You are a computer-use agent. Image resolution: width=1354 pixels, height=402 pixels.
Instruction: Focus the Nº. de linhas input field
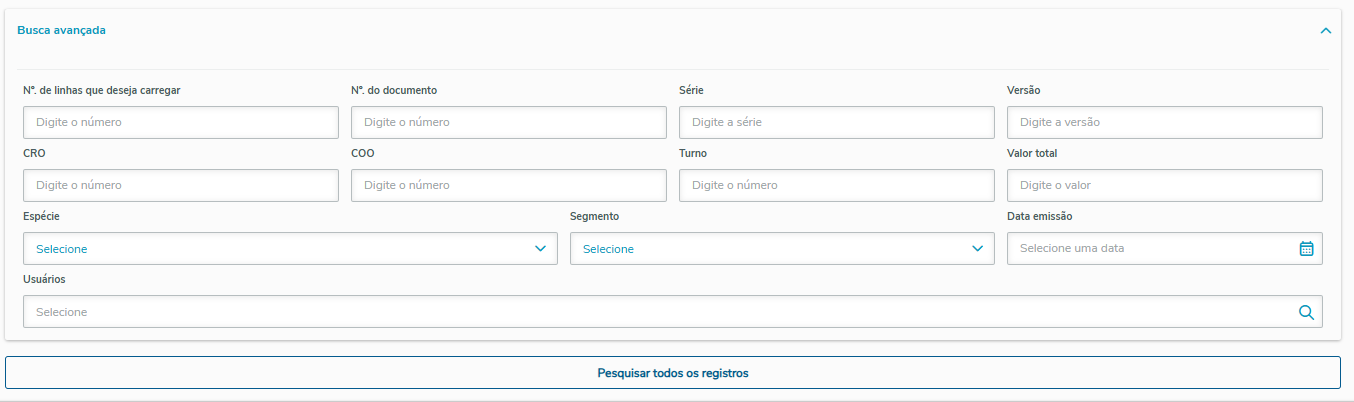pyautogui.click(x=181, y=122)
